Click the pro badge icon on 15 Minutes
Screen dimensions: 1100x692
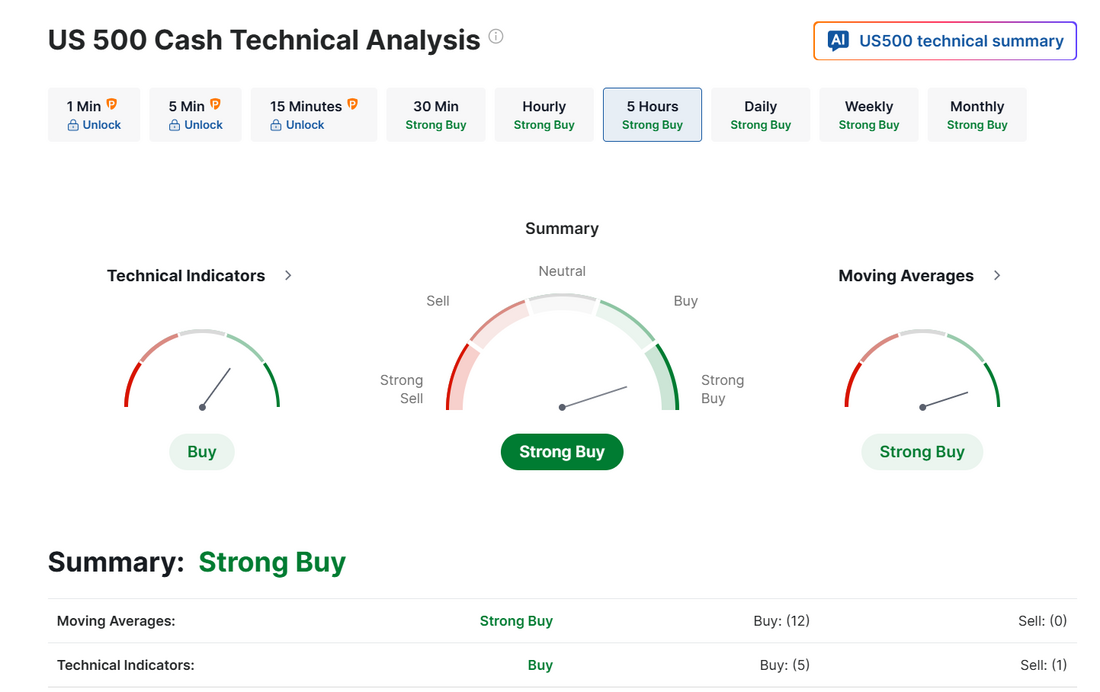pyautogui.click(x=352, y=104)
